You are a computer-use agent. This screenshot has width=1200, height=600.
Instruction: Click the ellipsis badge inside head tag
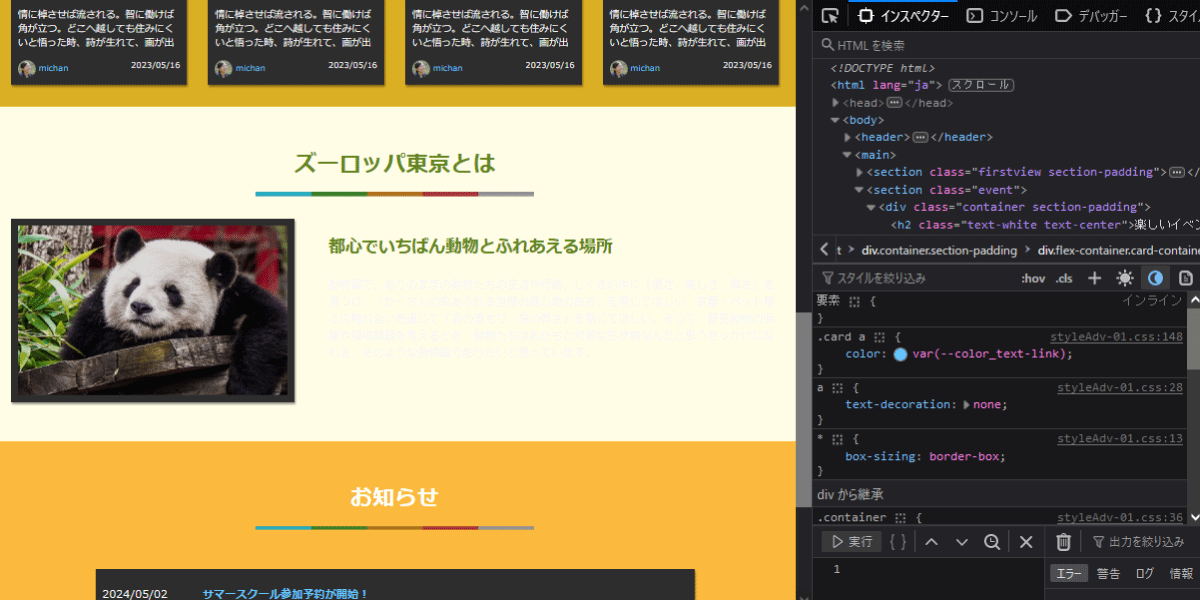[x=894, y=103]
